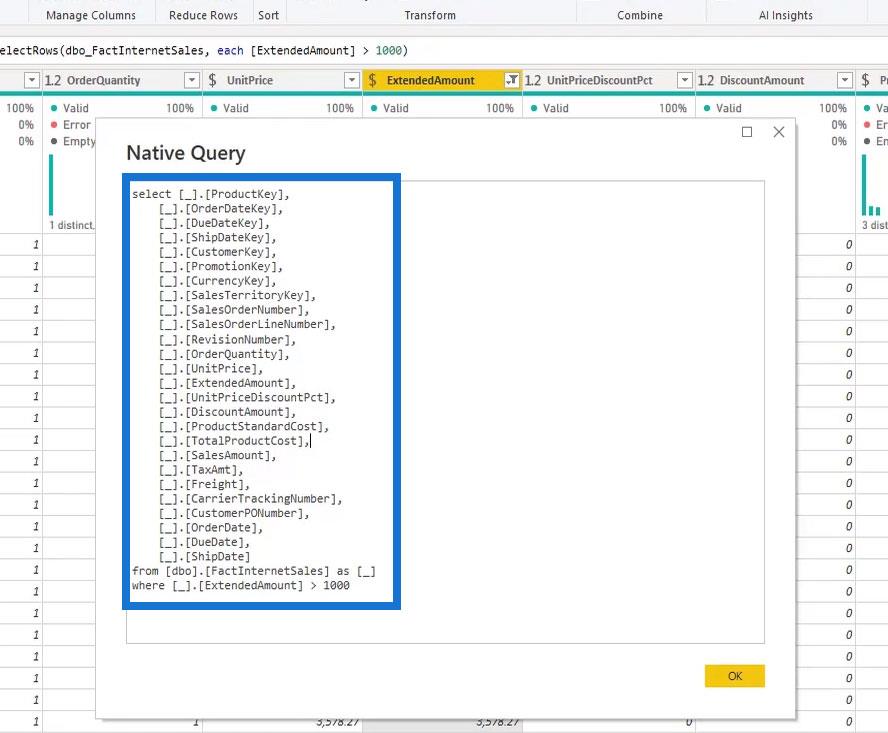Open the UnitPriceDiscountPct column filter dropdown

pos(685,80)
